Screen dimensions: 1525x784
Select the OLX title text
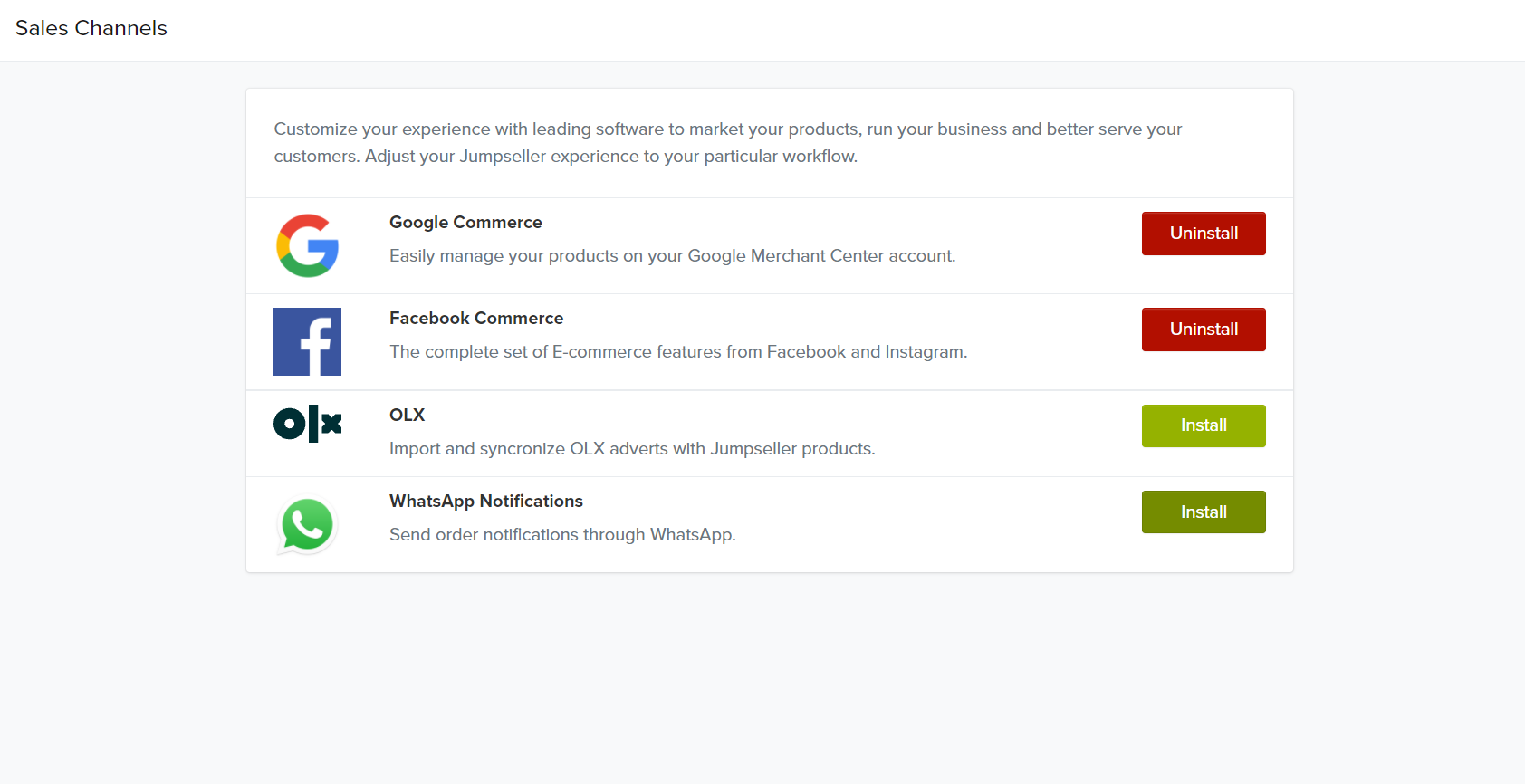click(x=407, y=415)
